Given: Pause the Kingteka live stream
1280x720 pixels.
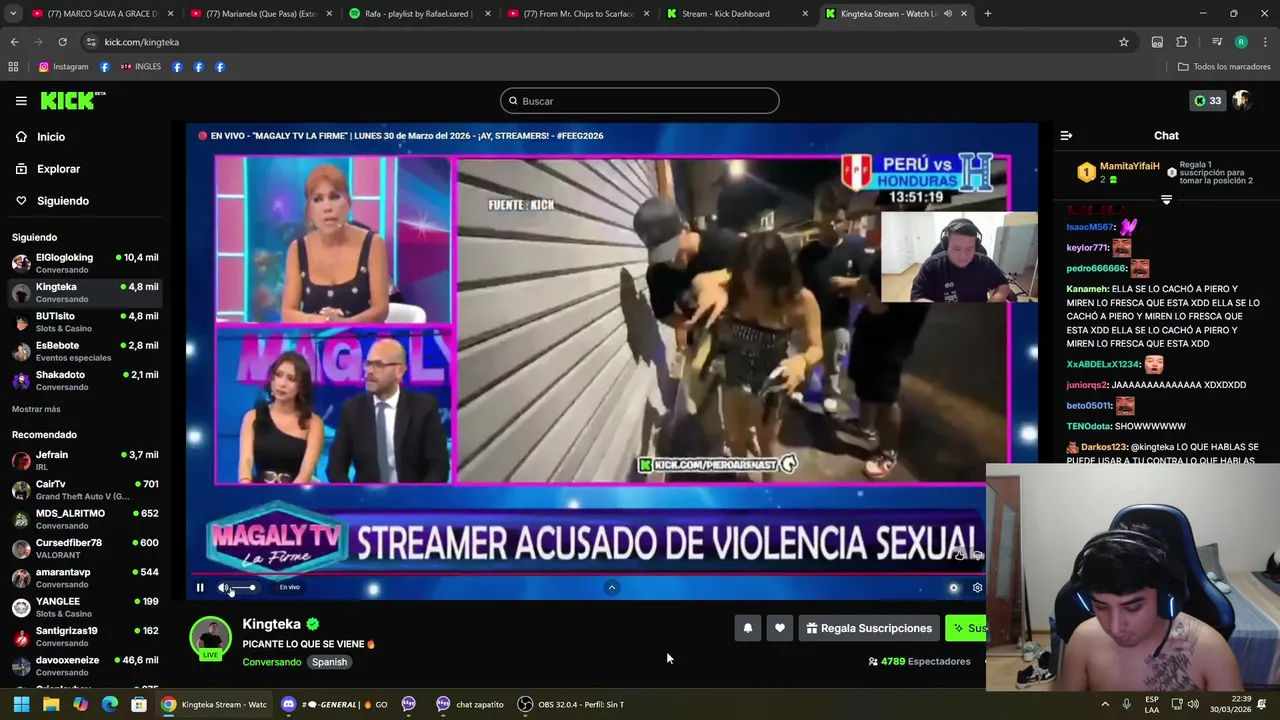Looking at the screenshot, I should [x=200, y=588].
